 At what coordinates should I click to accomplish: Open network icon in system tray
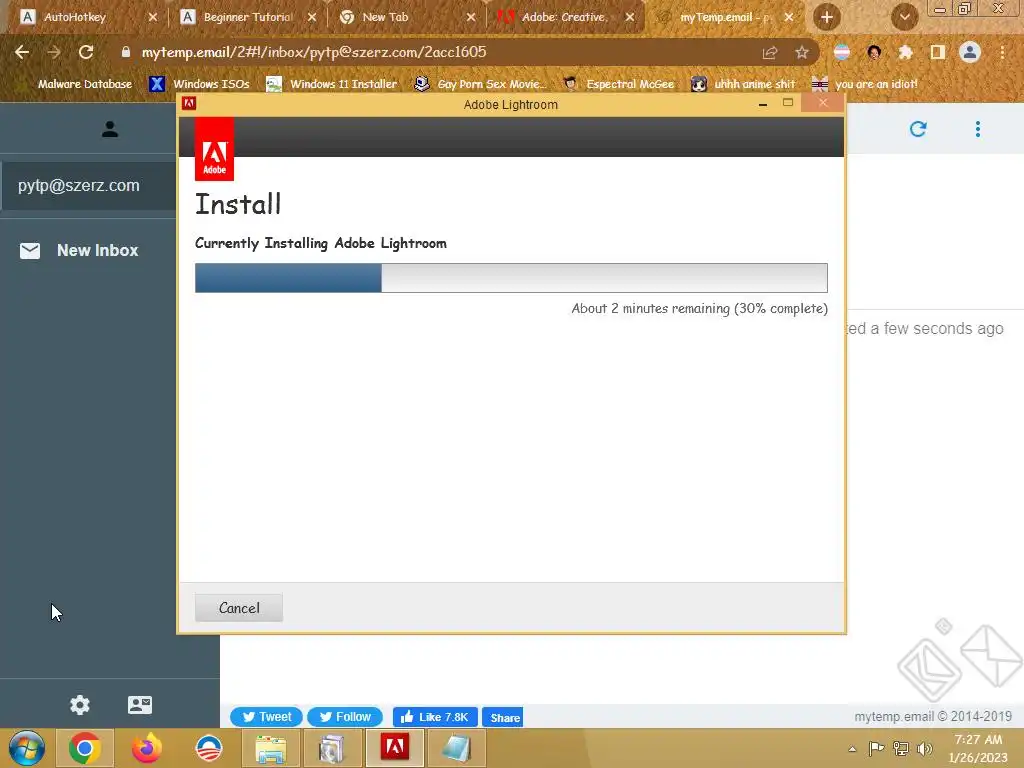(901, 748)
